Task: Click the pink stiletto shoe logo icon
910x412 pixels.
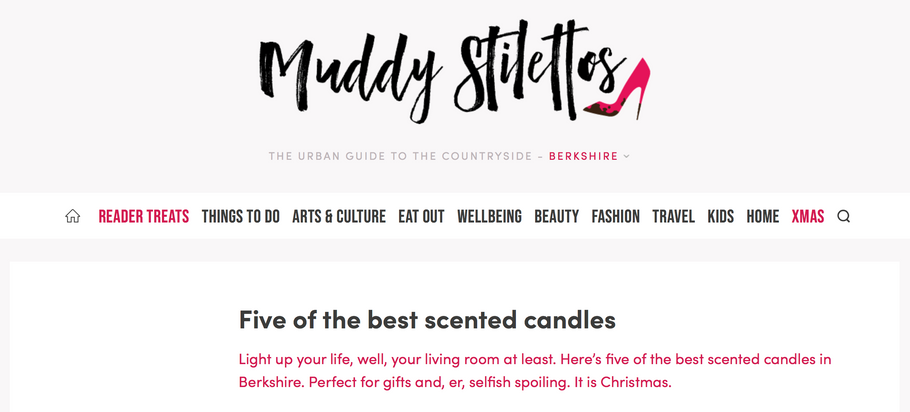Action: tap(620, 88)
